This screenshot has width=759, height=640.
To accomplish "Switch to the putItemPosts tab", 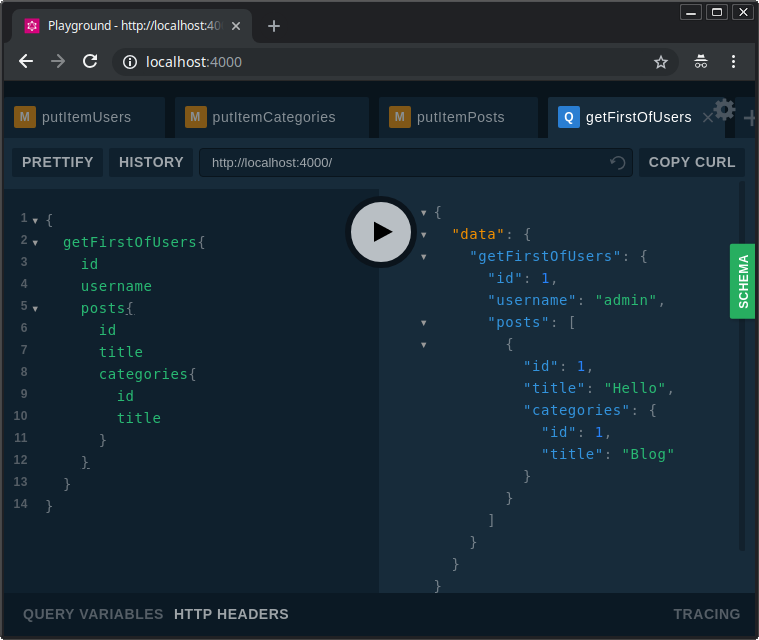I will click(458, 117).
